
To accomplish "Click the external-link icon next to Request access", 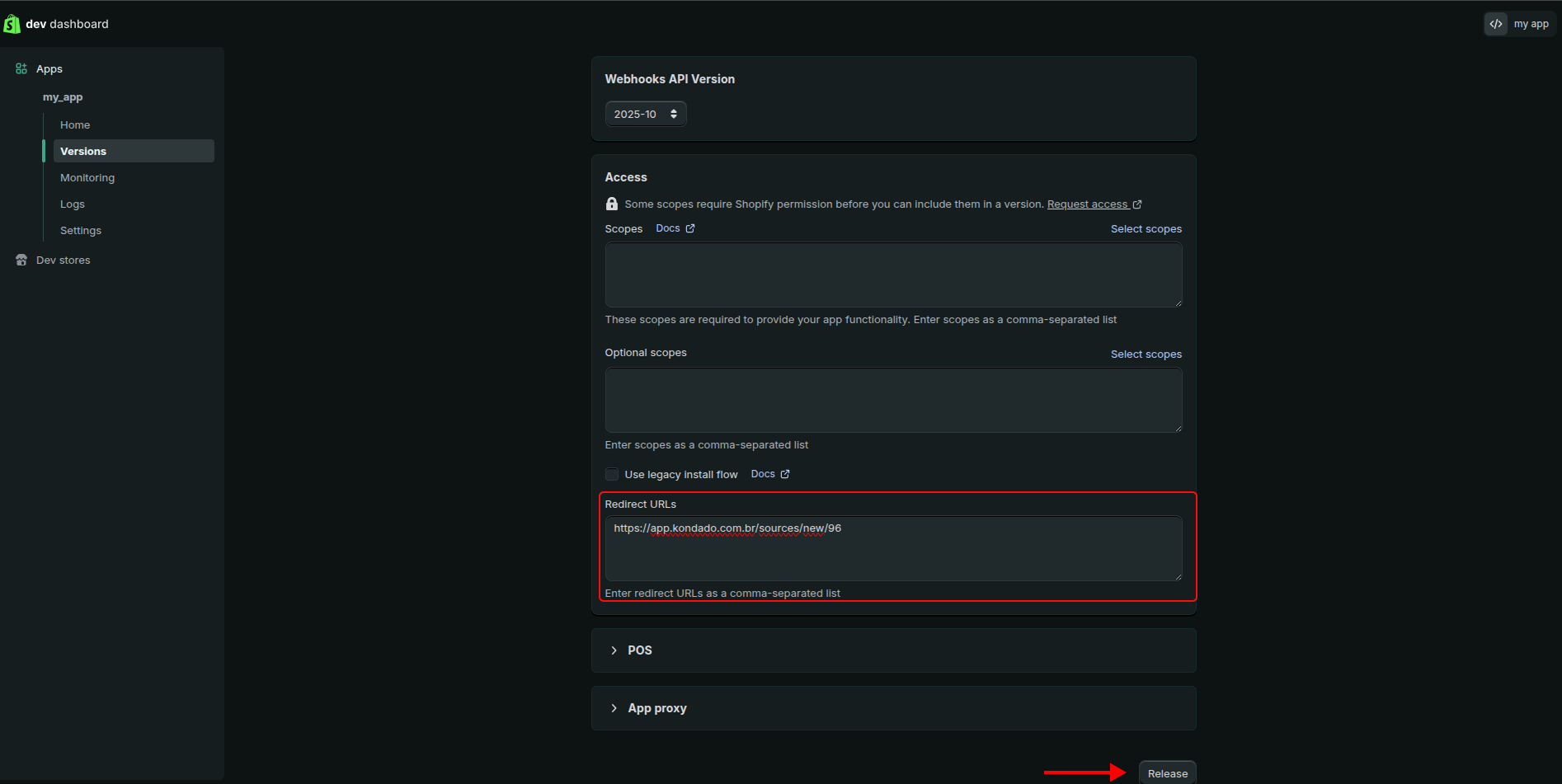I will click(x=1138, y=204).
